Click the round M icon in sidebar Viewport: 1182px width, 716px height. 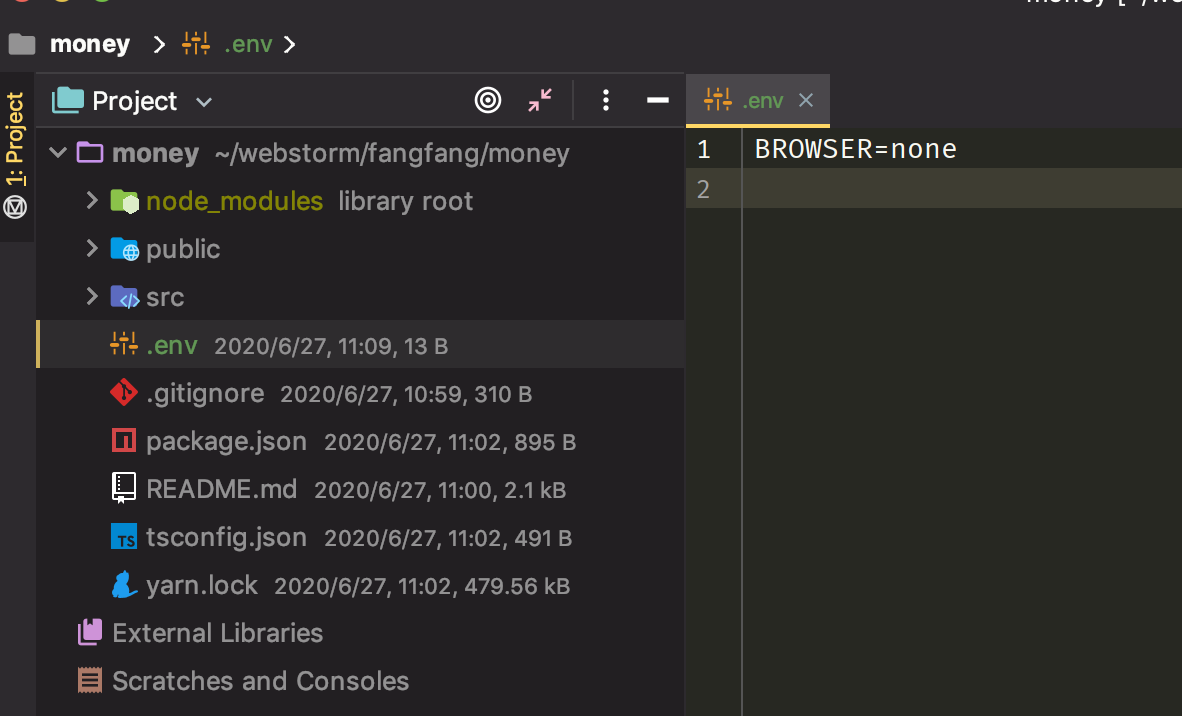point(15,207)
